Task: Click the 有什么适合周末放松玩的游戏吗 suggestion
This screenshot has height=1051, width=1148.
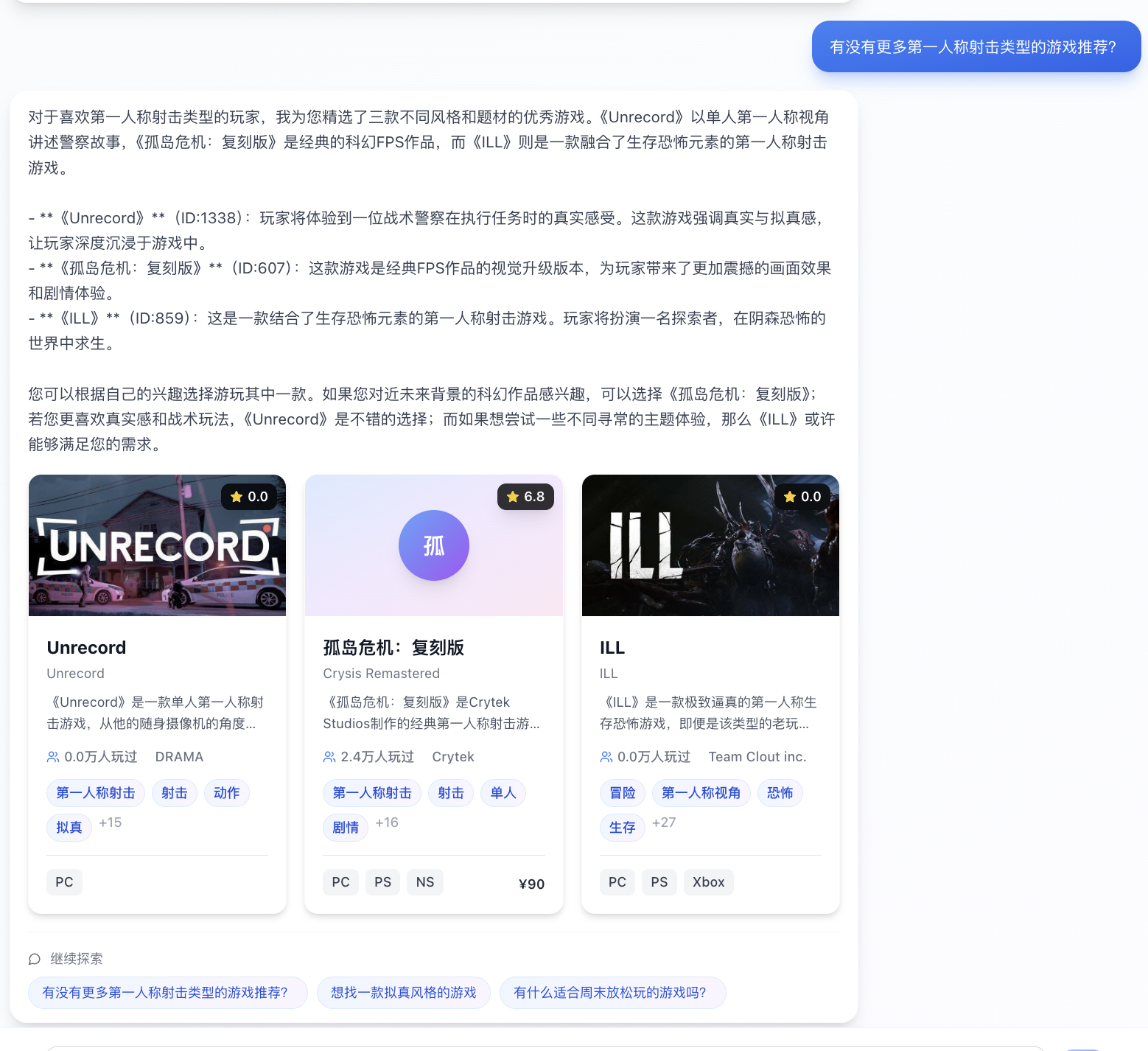Action: [x=612, y=992]
